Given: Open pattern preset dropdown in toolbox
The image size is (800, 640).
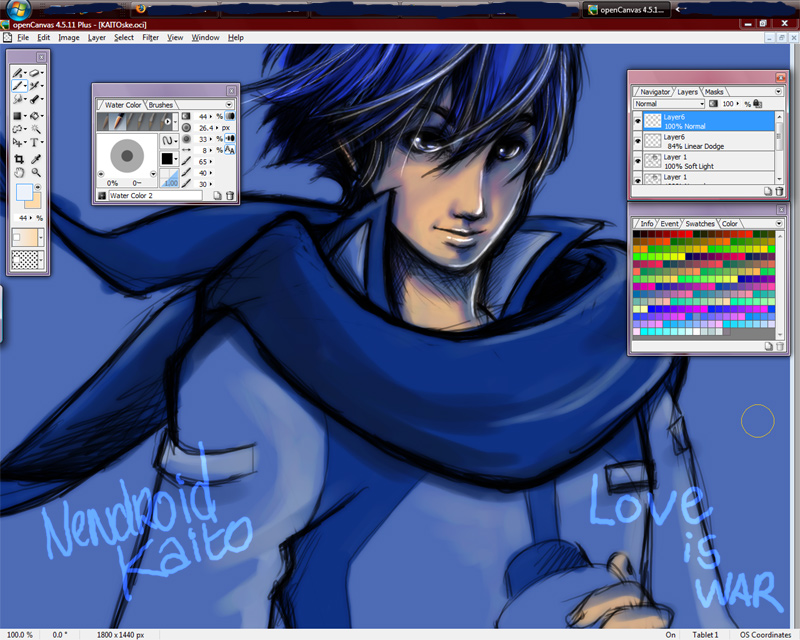Looking at the screenshot, I should [41, 260].
